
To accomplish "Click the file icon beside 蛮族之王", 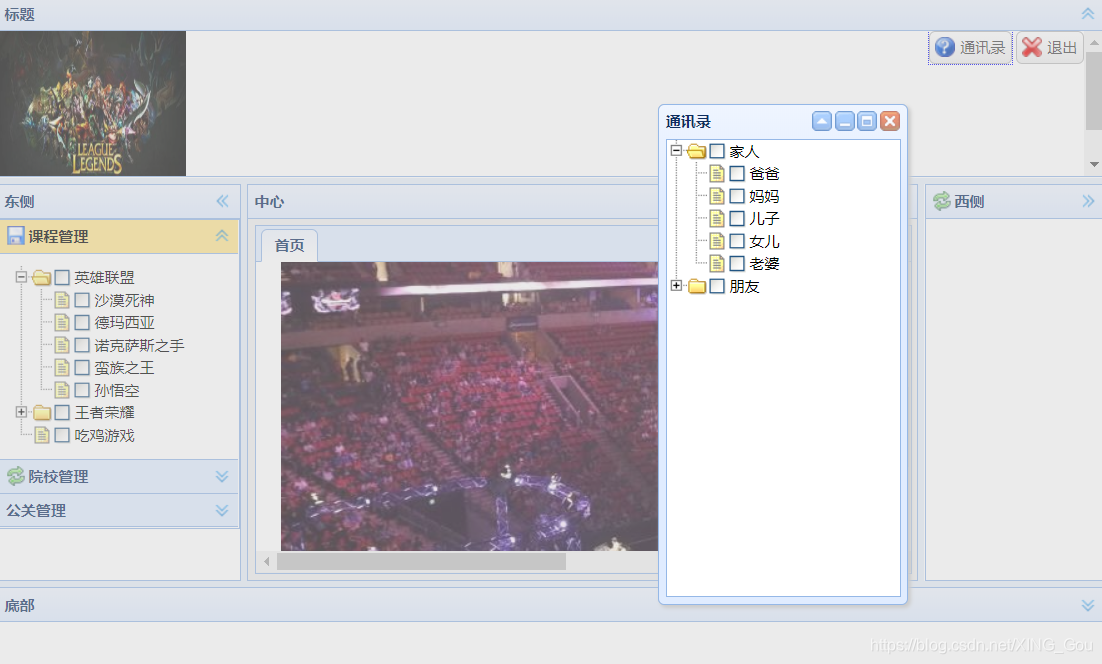I will coord(63,367).
